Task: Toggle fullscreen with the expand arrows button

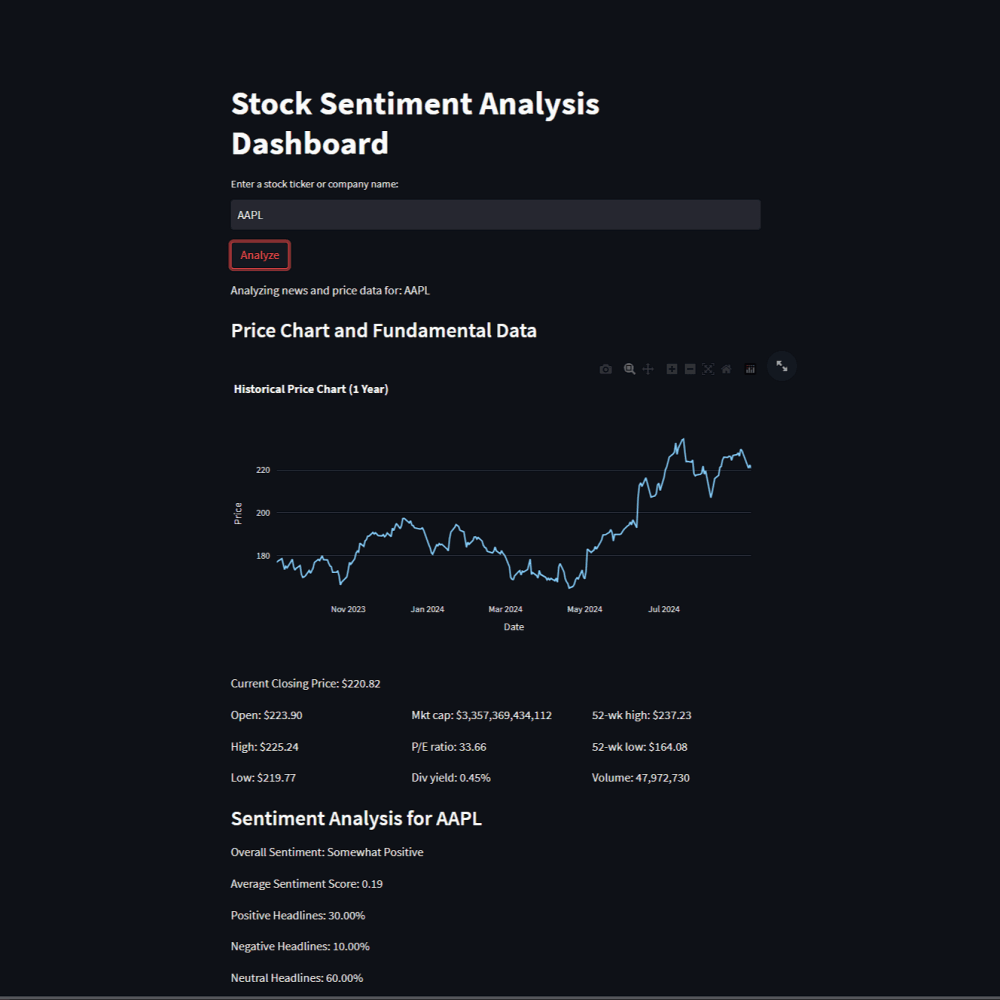Action: pyautogui.click(x=781, y=366)
